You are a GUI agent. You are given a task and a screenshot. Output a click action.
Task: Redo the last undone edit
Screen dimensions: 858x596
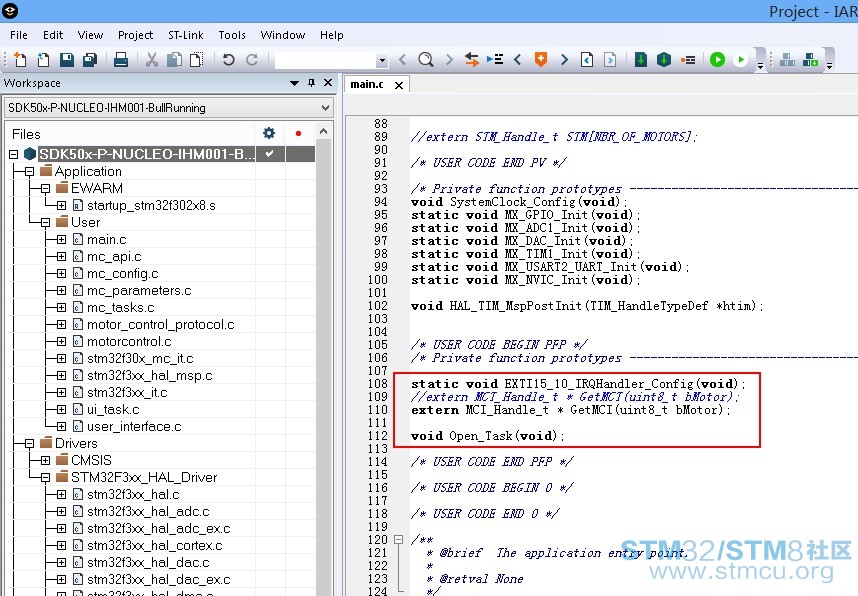coord(252,60)
